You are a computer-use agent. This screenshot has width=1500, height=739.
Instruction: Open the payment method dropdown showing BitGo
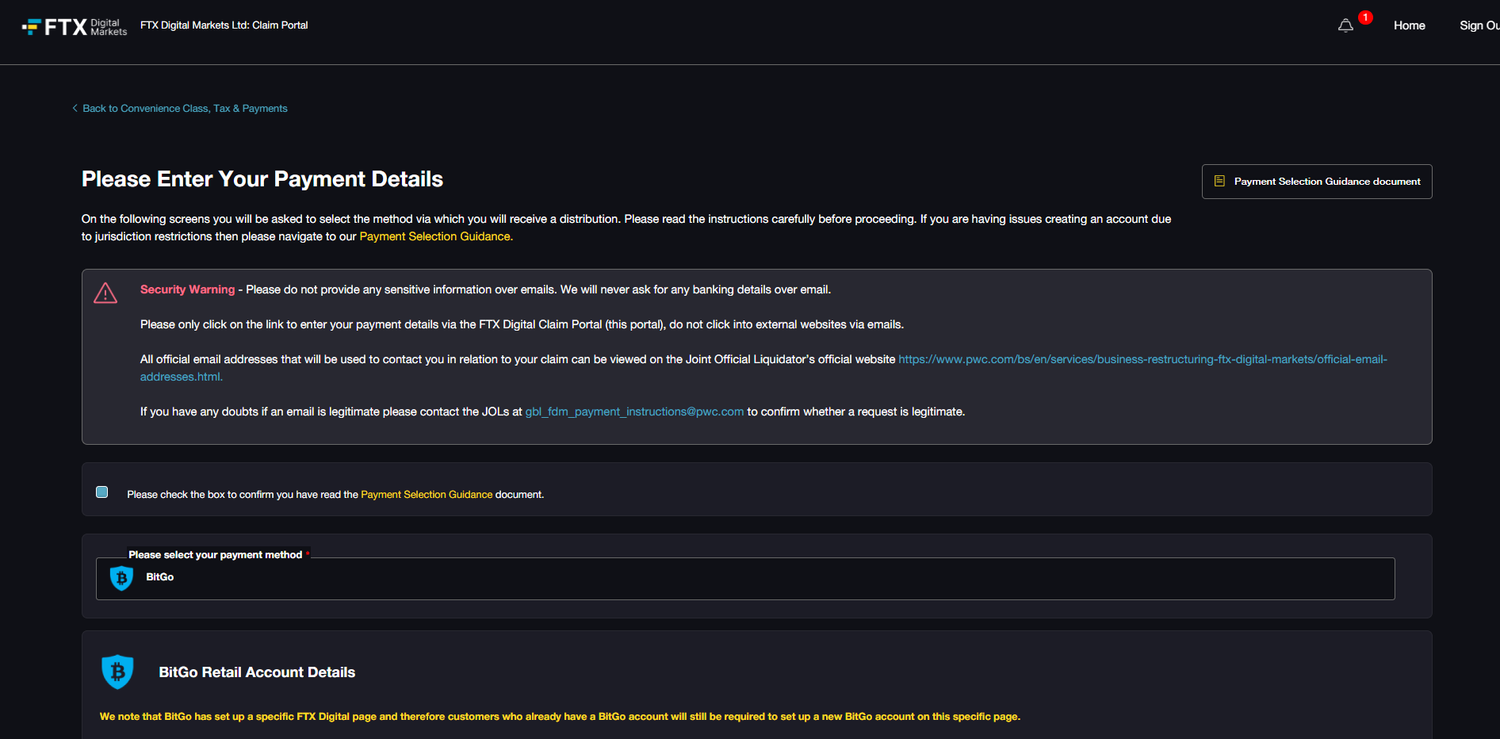[745, 579]
